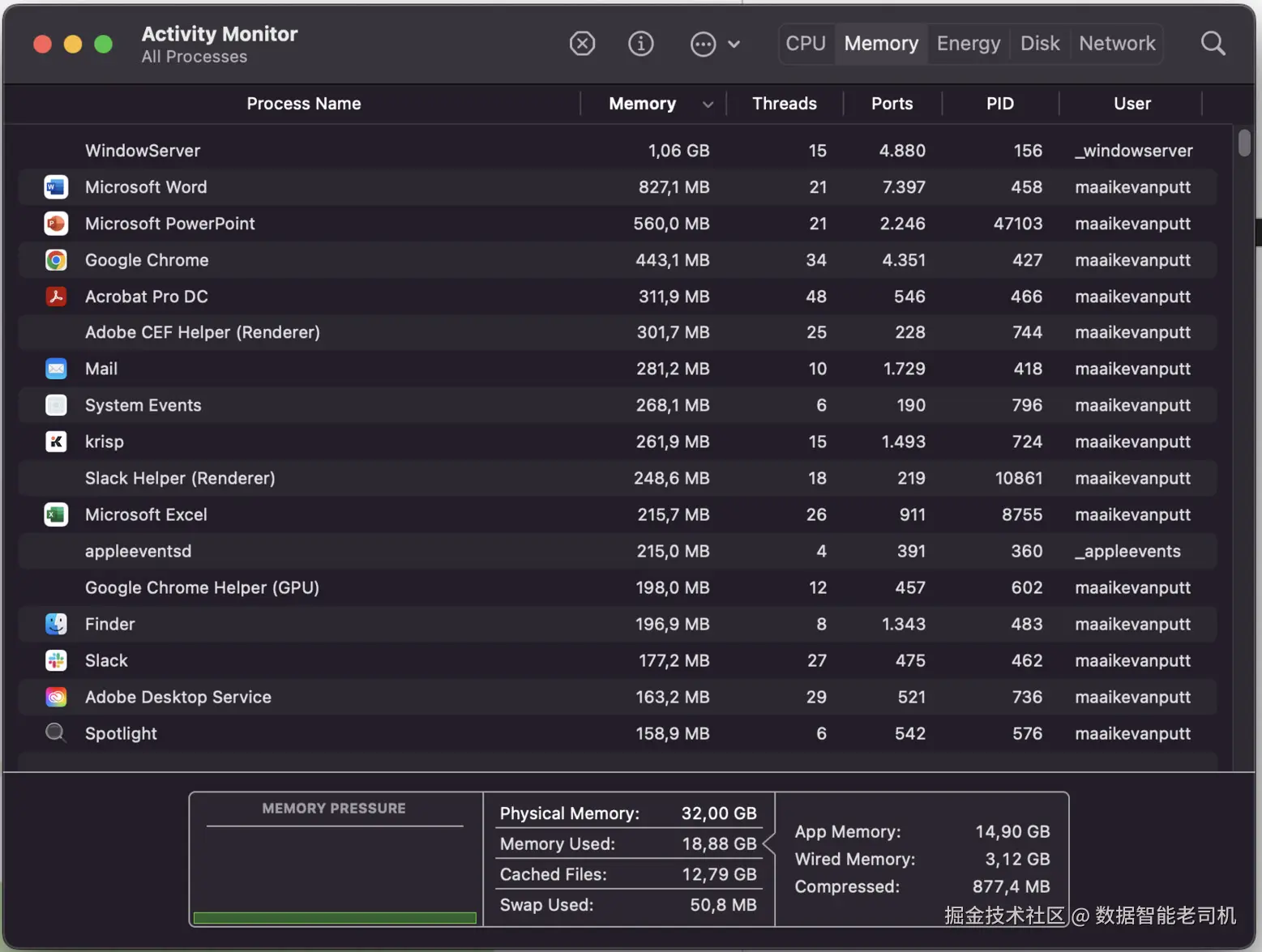Viewport: 1262px width, 952px height.
Task: Click the 827,1 MB memory value
Action: (674, 187)
